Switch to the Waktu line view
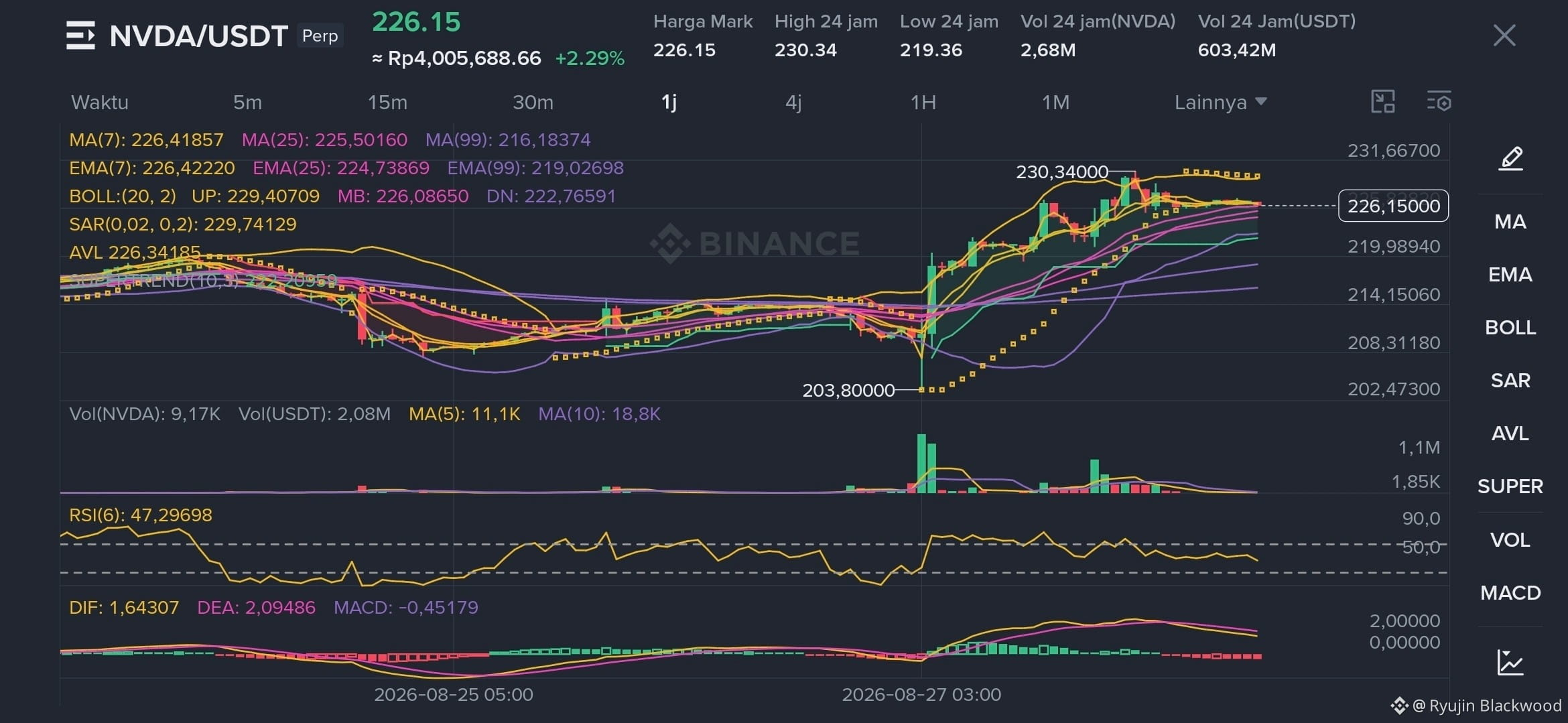The height and width of the screenshot is (723, 1568). [x=100, y=103]
